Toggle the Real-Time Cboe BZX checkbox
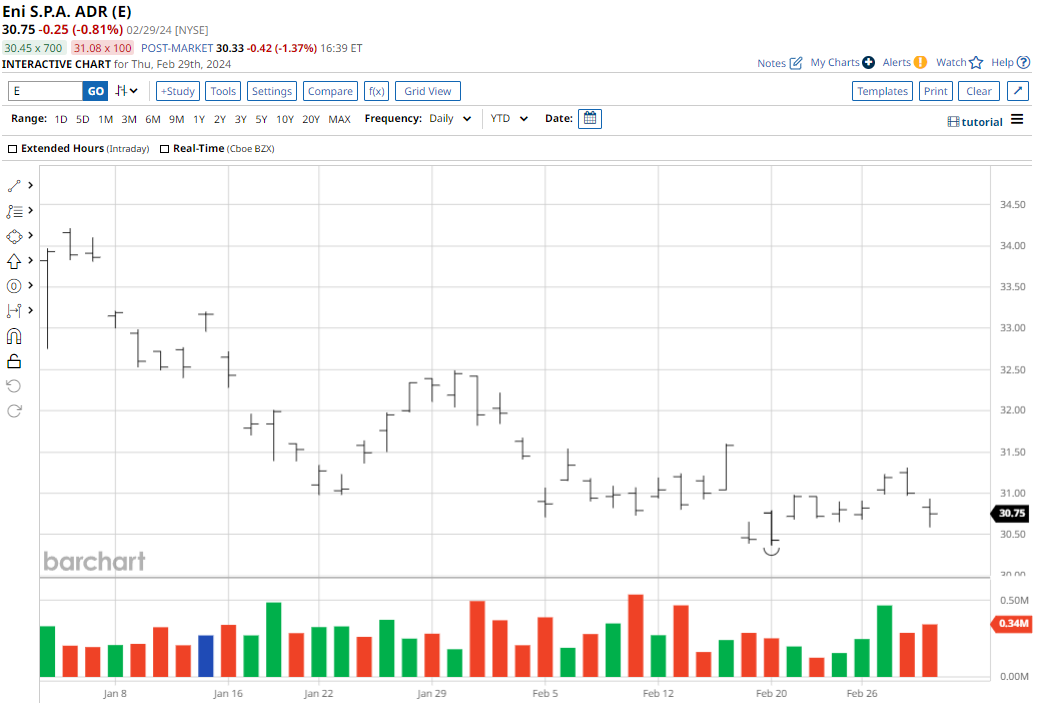1044x707 pixels. (x=165, y=148)
